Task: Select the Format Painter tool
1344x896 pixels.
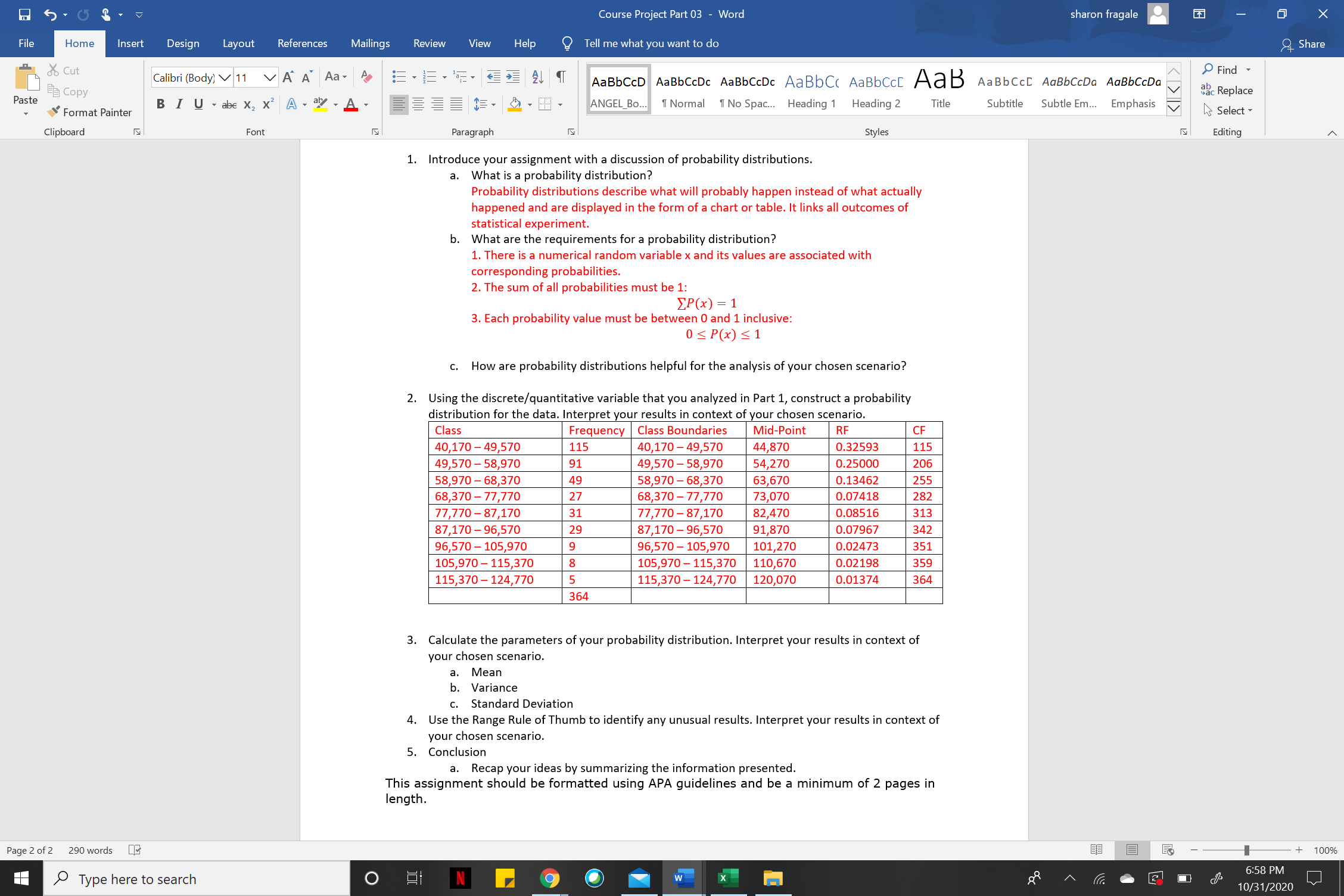Action: coord(91,112)
